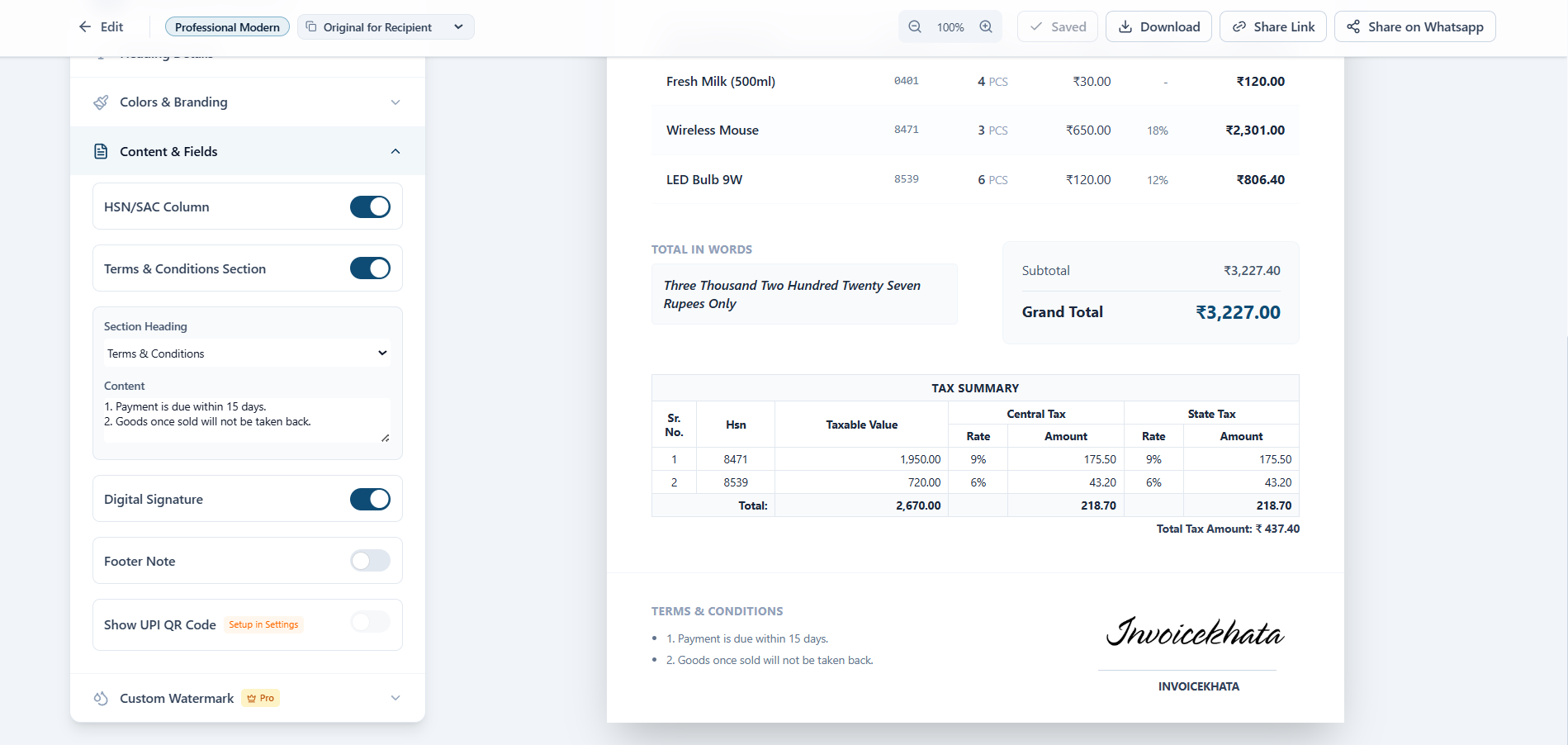This screenshot has width=1568, height=745.
Task: Click the Content & Fields document icon
Action: click(100, 151)
